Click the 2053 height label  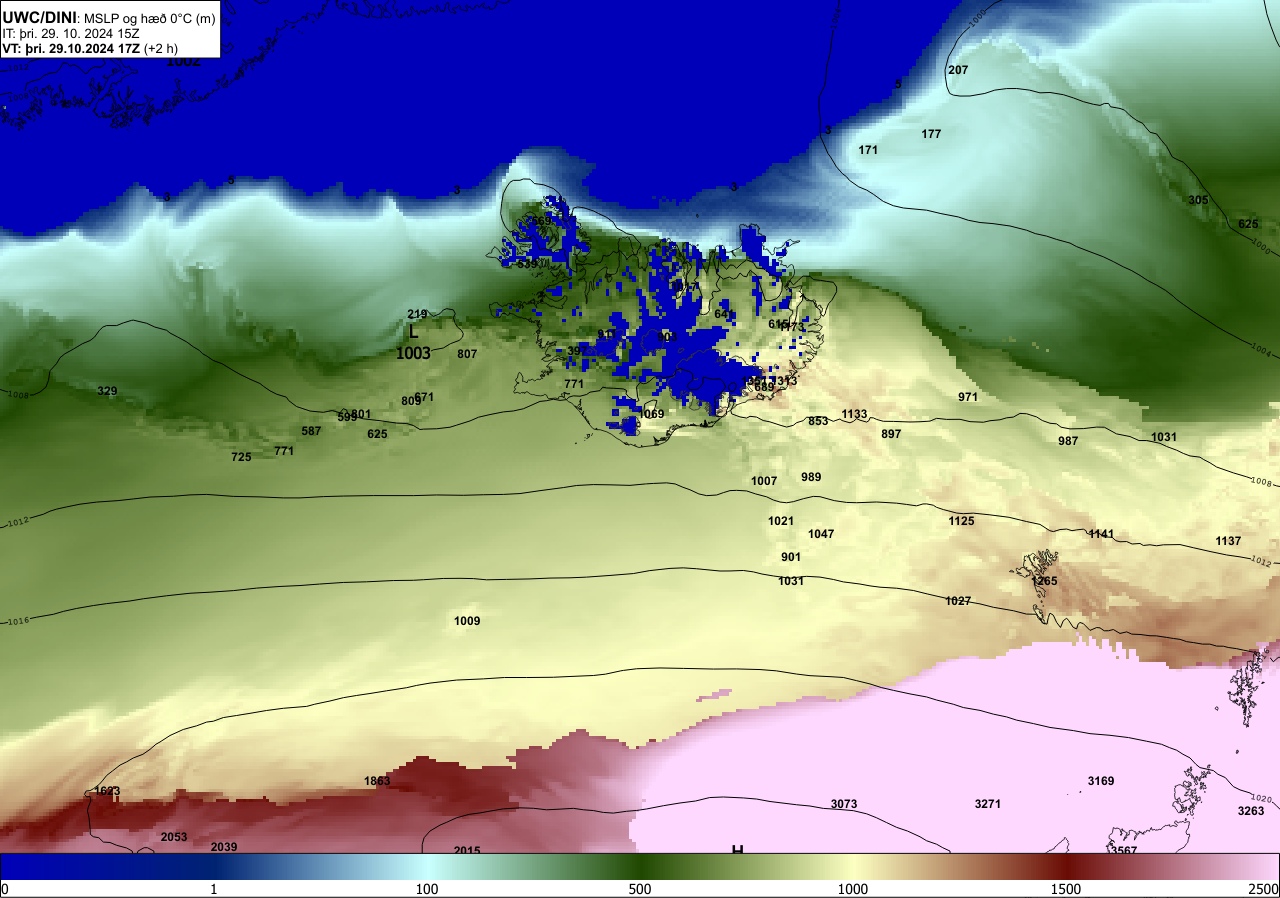point(174,837)
